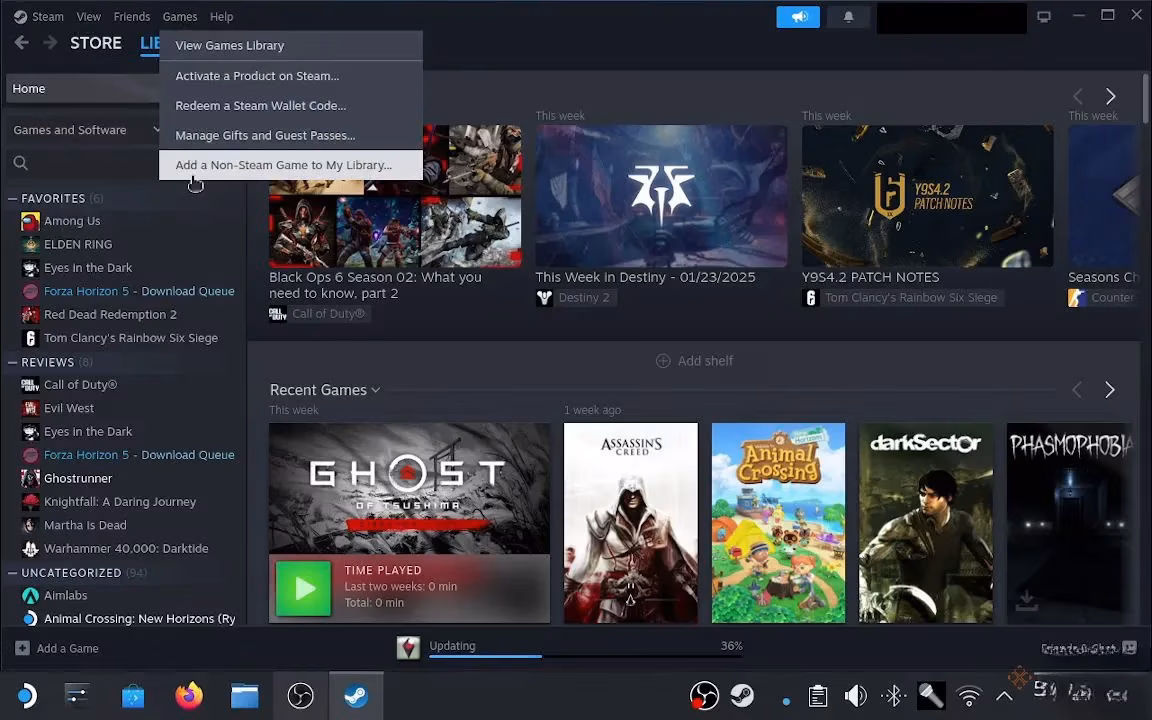Click the Bluetooth icon in the system tray
The height and width of the screenshot is (720, 1152).
[x=893, y=694]
